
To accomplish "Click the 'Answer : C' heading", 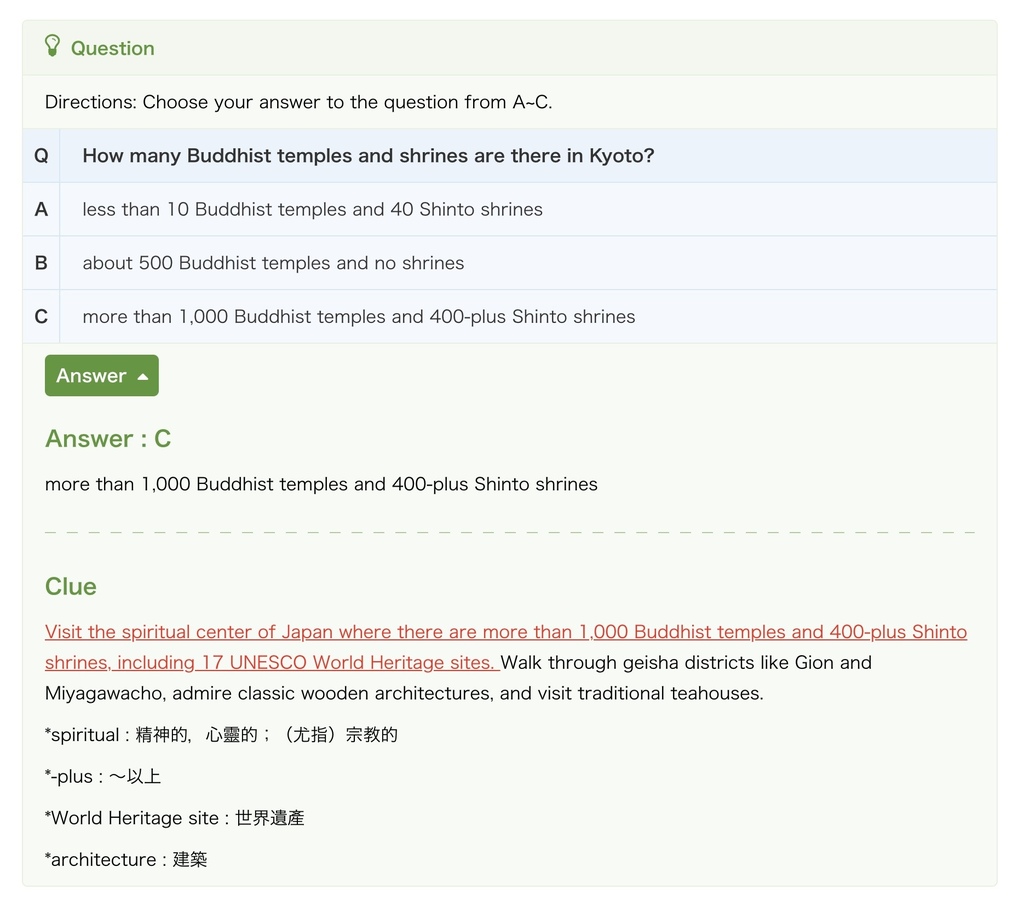I will pyautogui.click(x=108, y=439).
